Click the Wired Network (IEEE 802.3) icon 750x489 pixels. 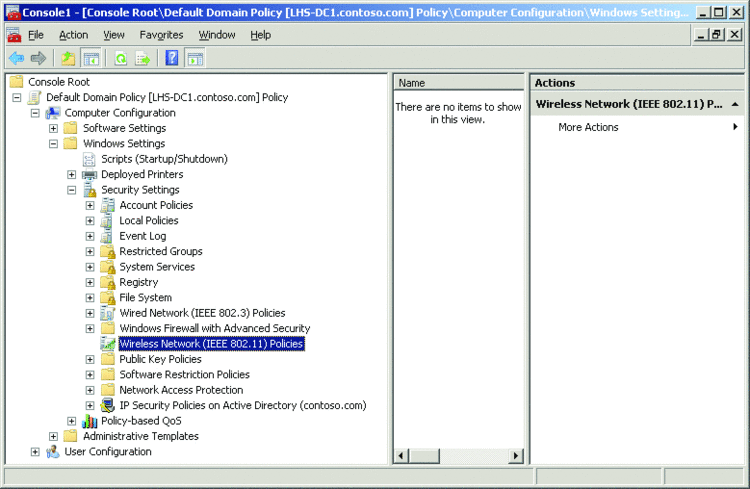coord(108,313)
